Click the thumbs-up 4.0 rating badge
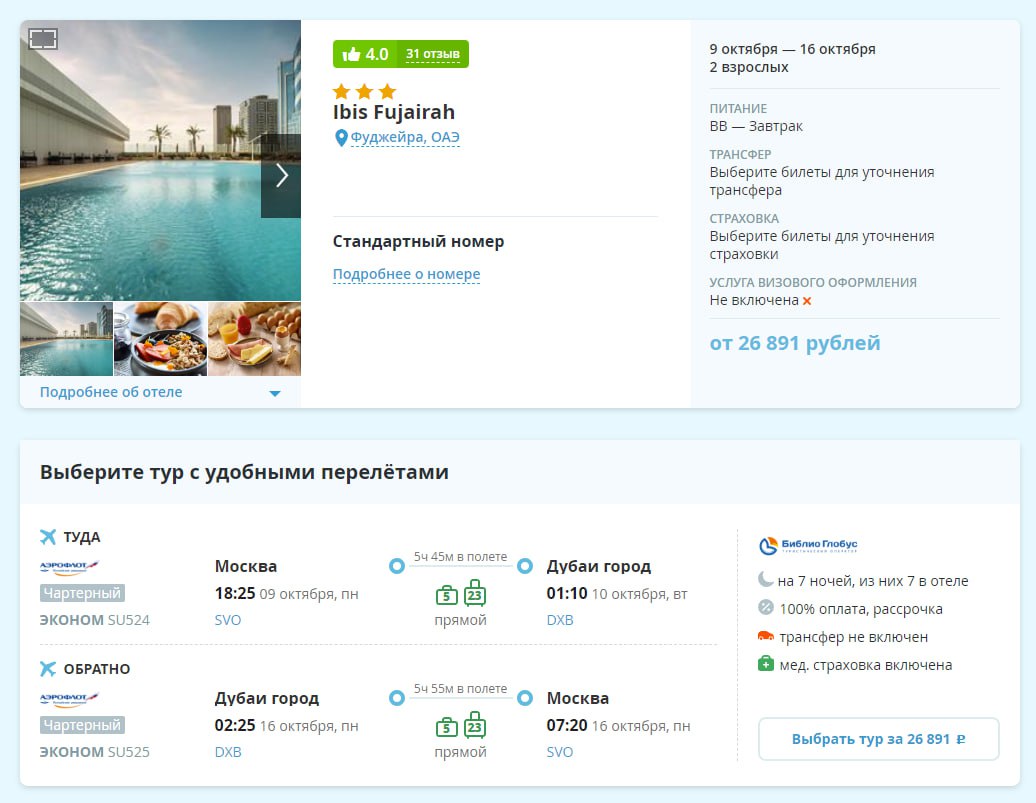The width and height of the screenshot is (1036, 803). pos(364,54)
